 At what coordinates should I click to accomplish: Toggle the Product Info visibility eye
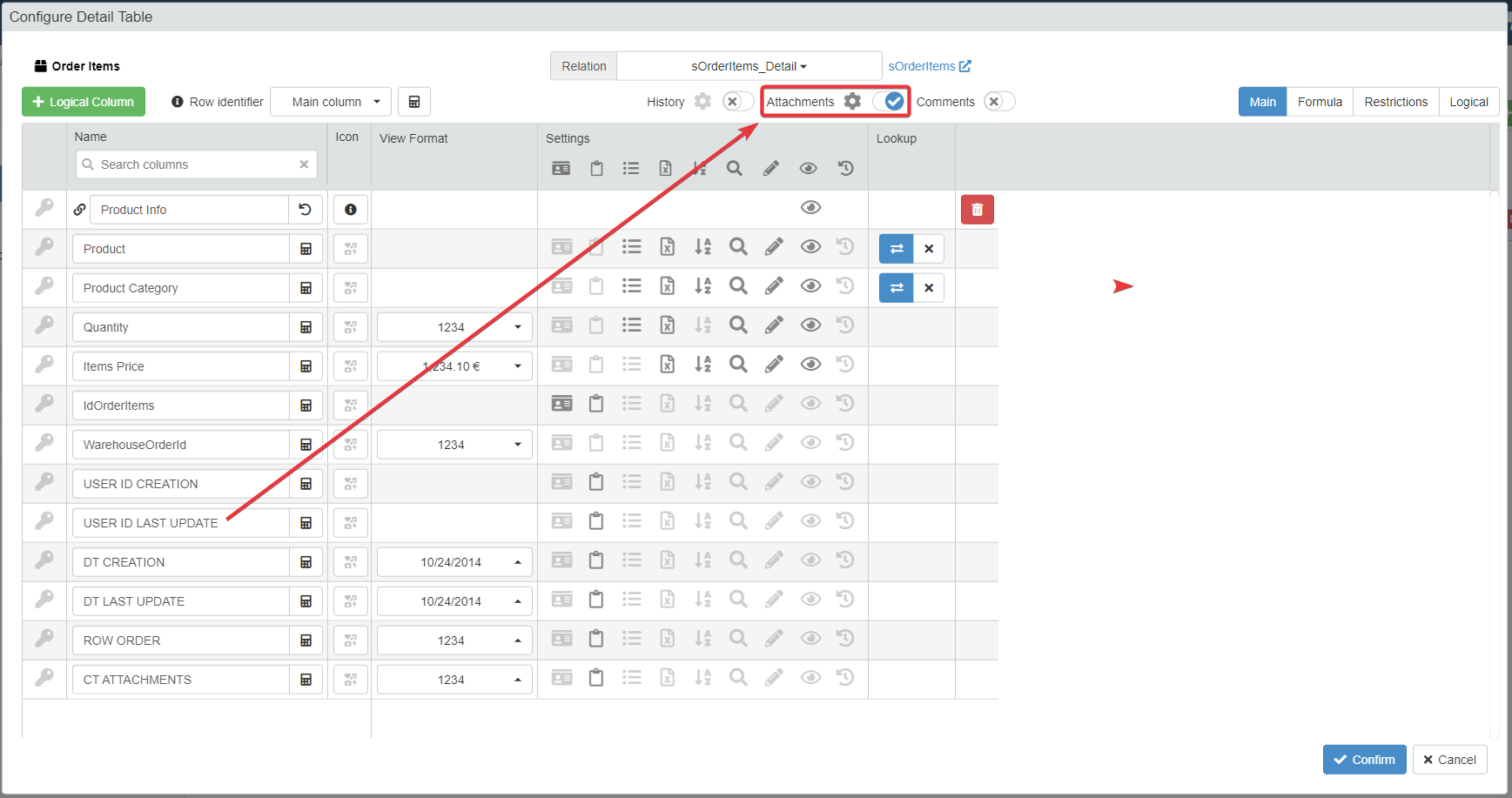pos(810,207)
